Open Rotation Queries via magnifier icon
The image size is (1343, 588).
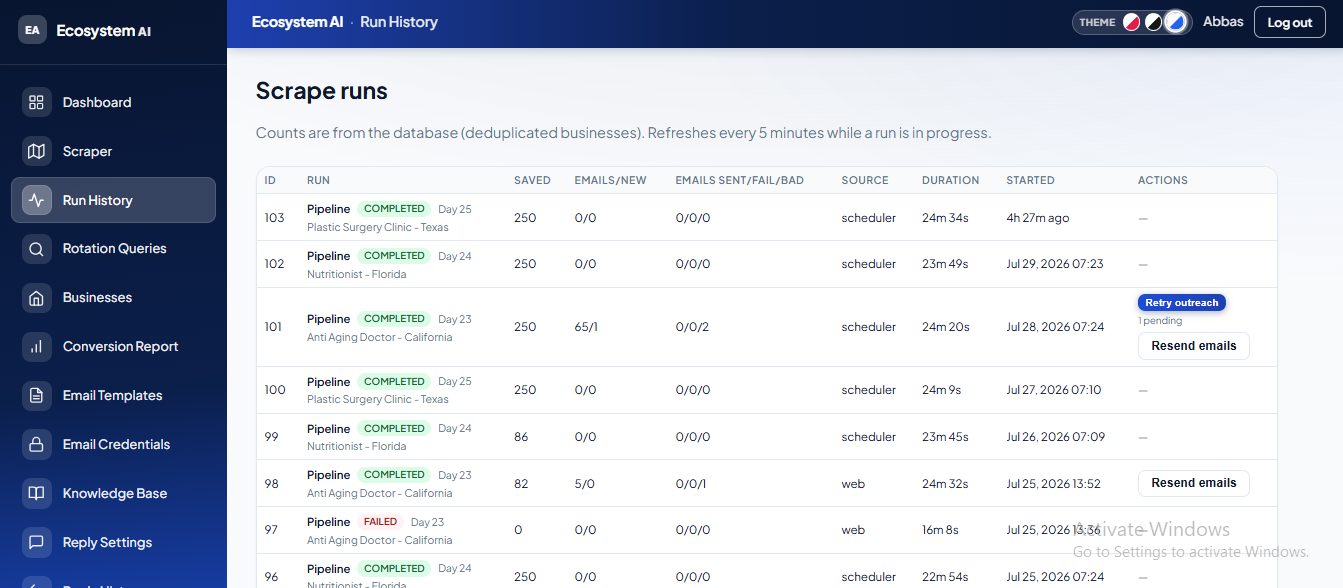pyautogui.click(x=37, y=249)
